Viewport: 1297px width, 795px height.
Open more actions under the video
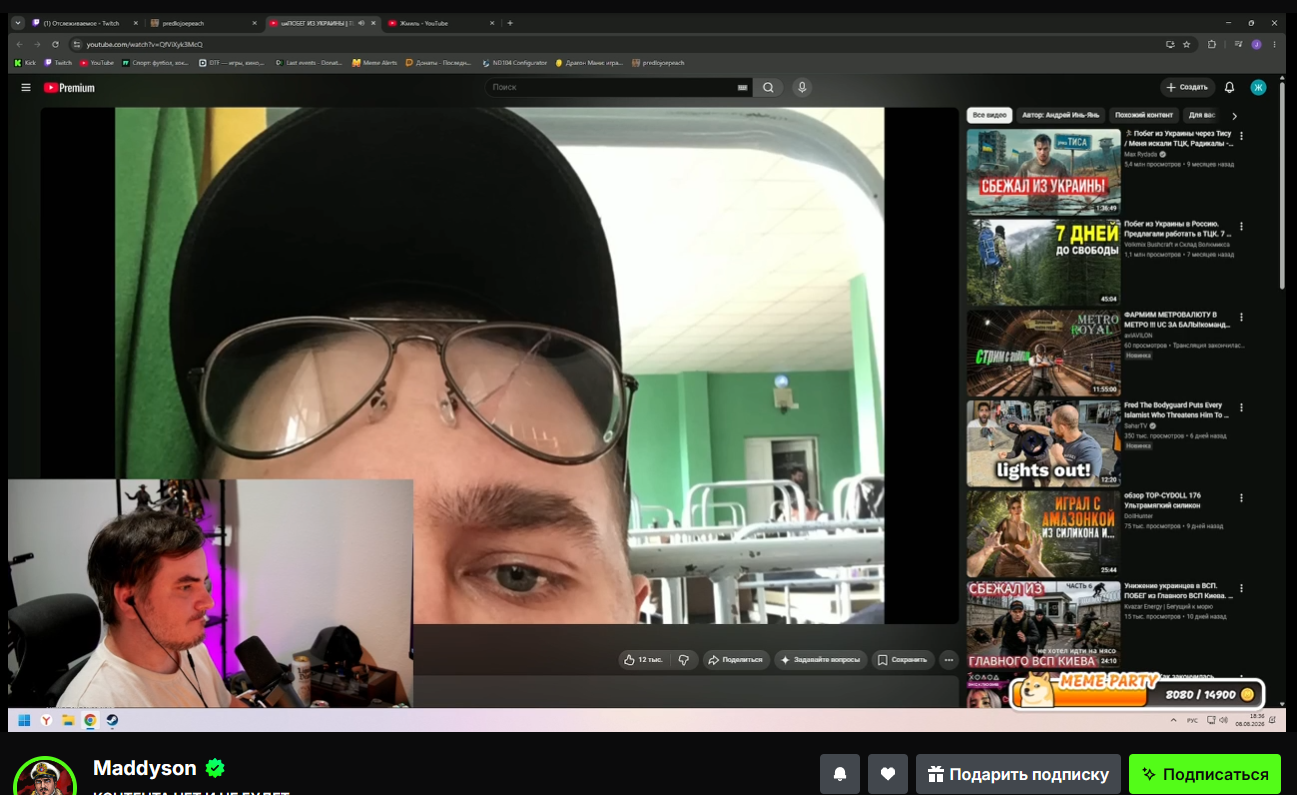[x=949, y=660]
